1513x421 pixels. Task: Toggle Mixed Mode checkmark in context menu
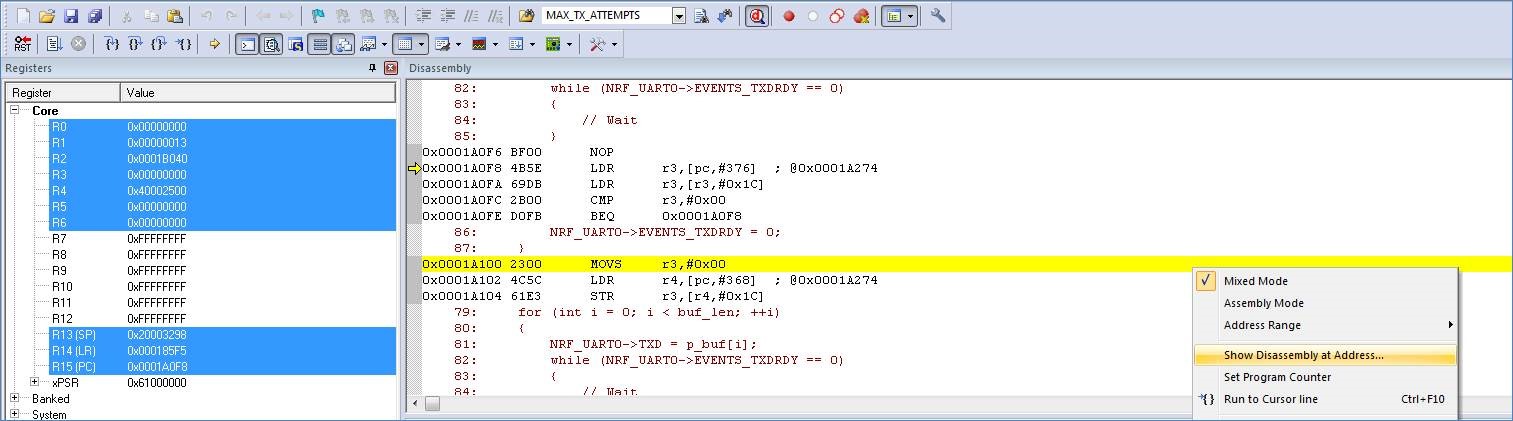tap(1205, 281)
